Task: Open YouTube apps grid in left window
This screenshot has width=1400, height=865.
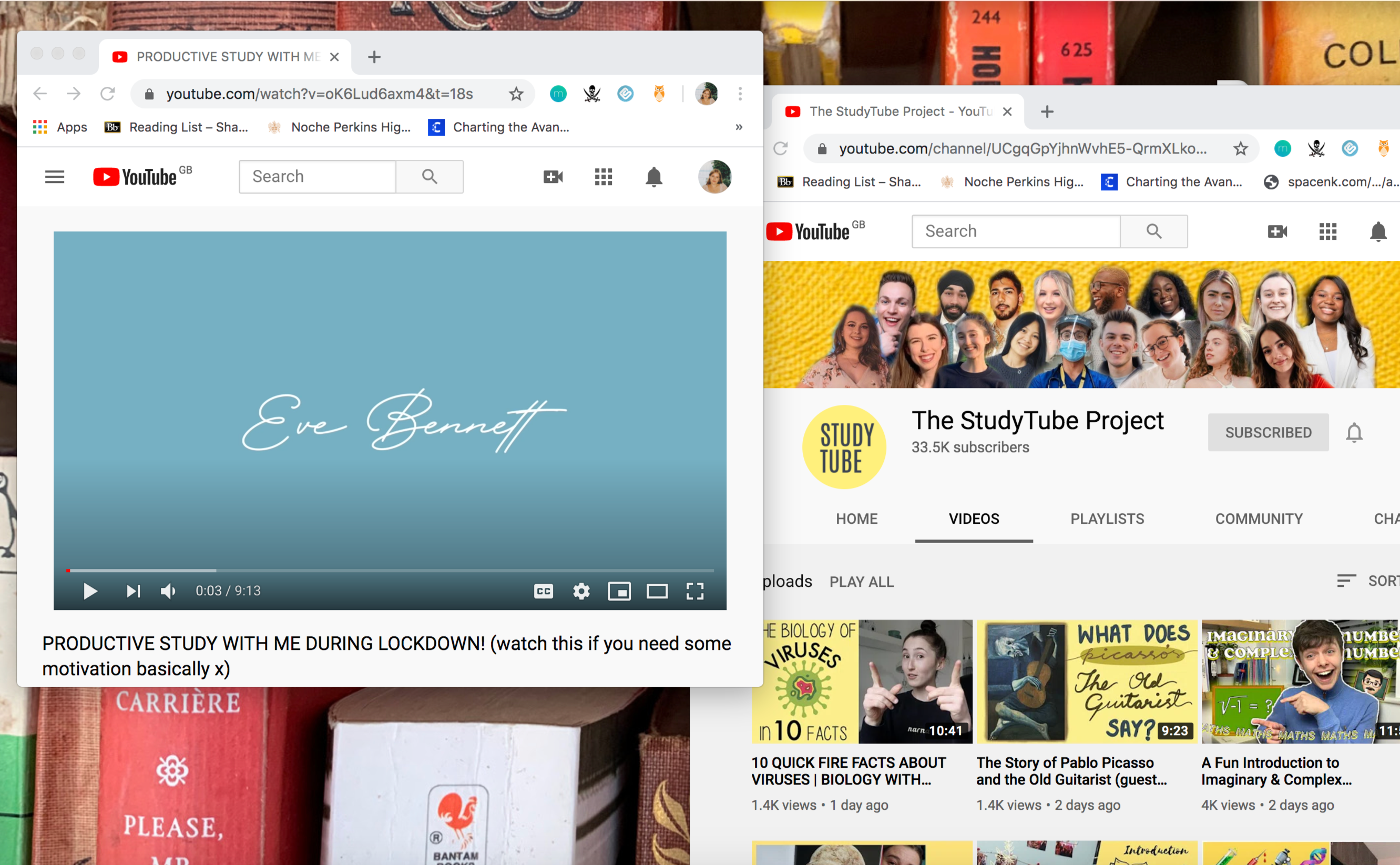Action: [604, 177]
